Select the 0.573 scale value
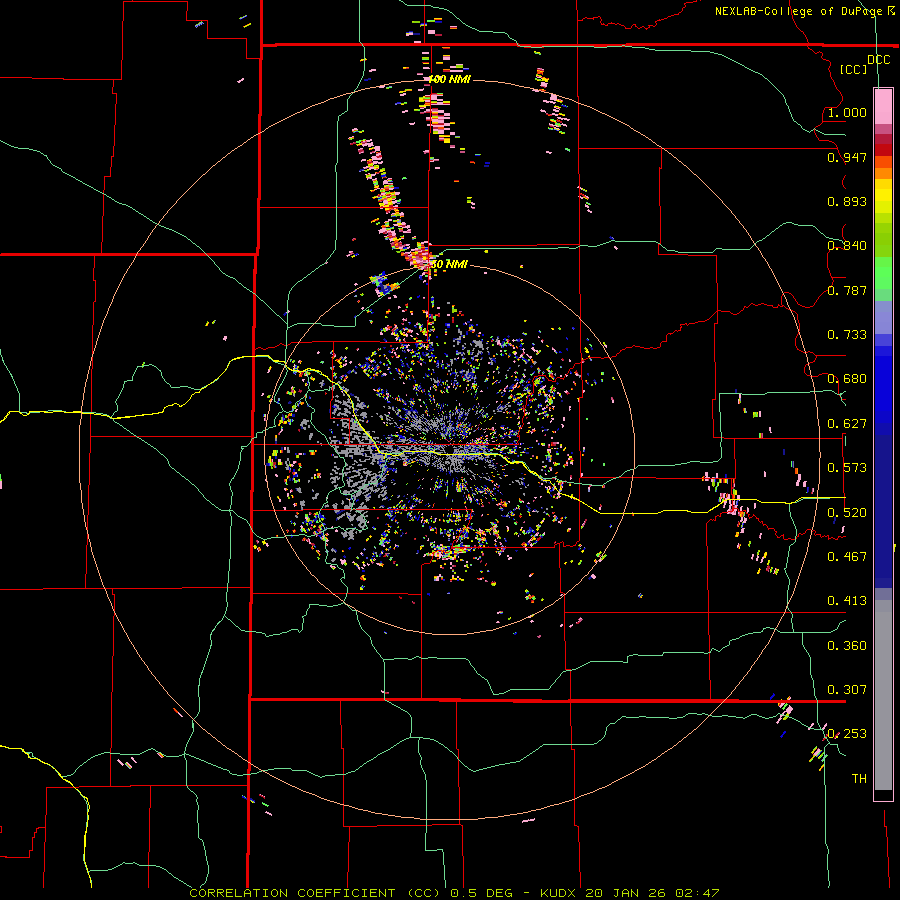The width and height of the screenshot is (900, 900). pyautogui.click(x=847, y=468)
